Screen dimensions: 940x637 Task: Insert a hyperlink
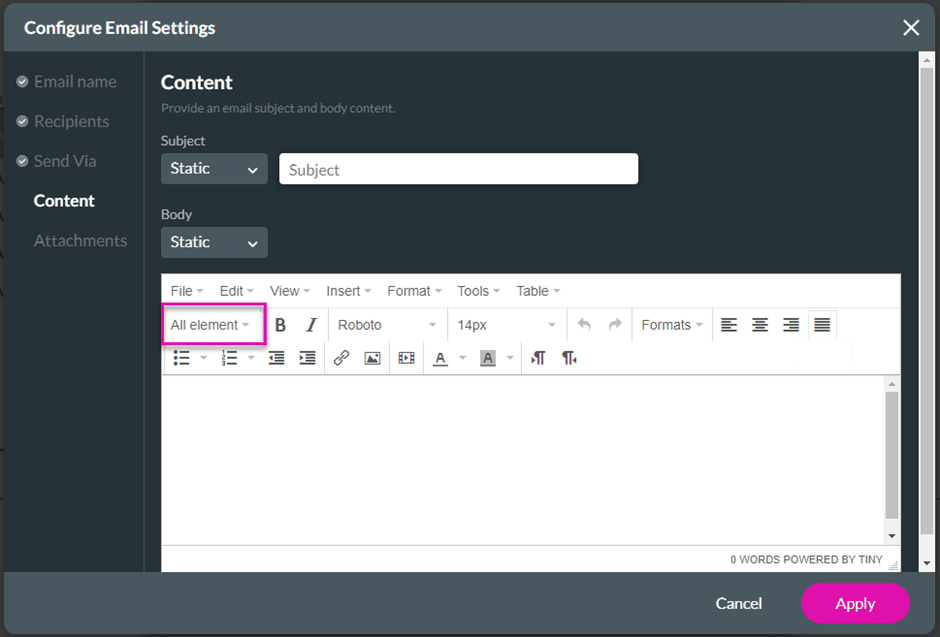tap(341, 357)
